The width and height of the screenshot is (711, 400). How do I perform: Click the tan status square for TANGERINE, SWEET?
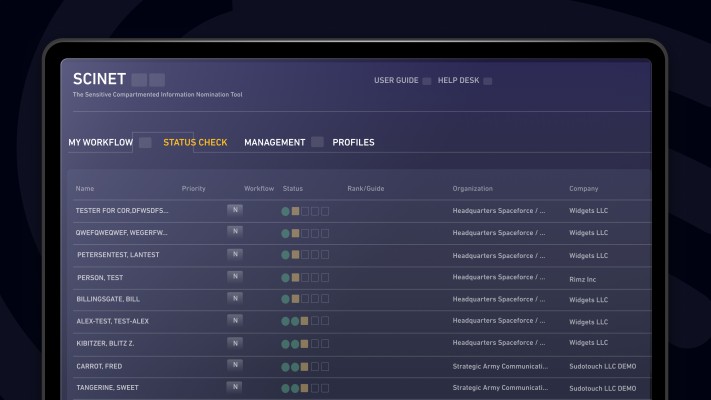[x=304, y=388]
